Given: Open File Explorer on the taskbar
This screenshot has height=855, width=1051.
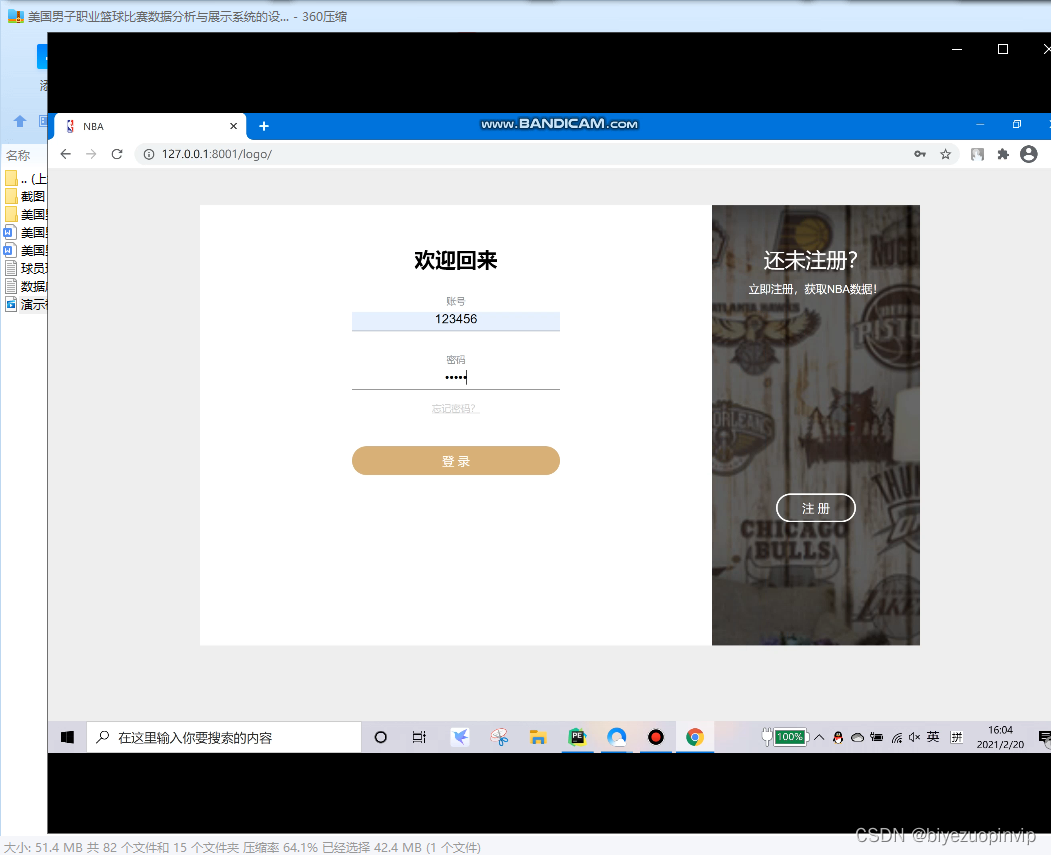Looking at the screenshot, I should coord(538,737).
